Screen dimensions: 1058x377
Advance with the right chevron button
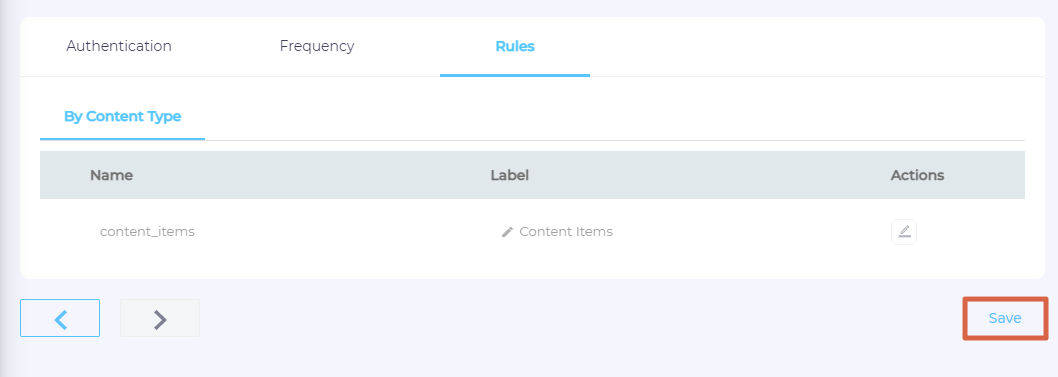pos(160,318)
